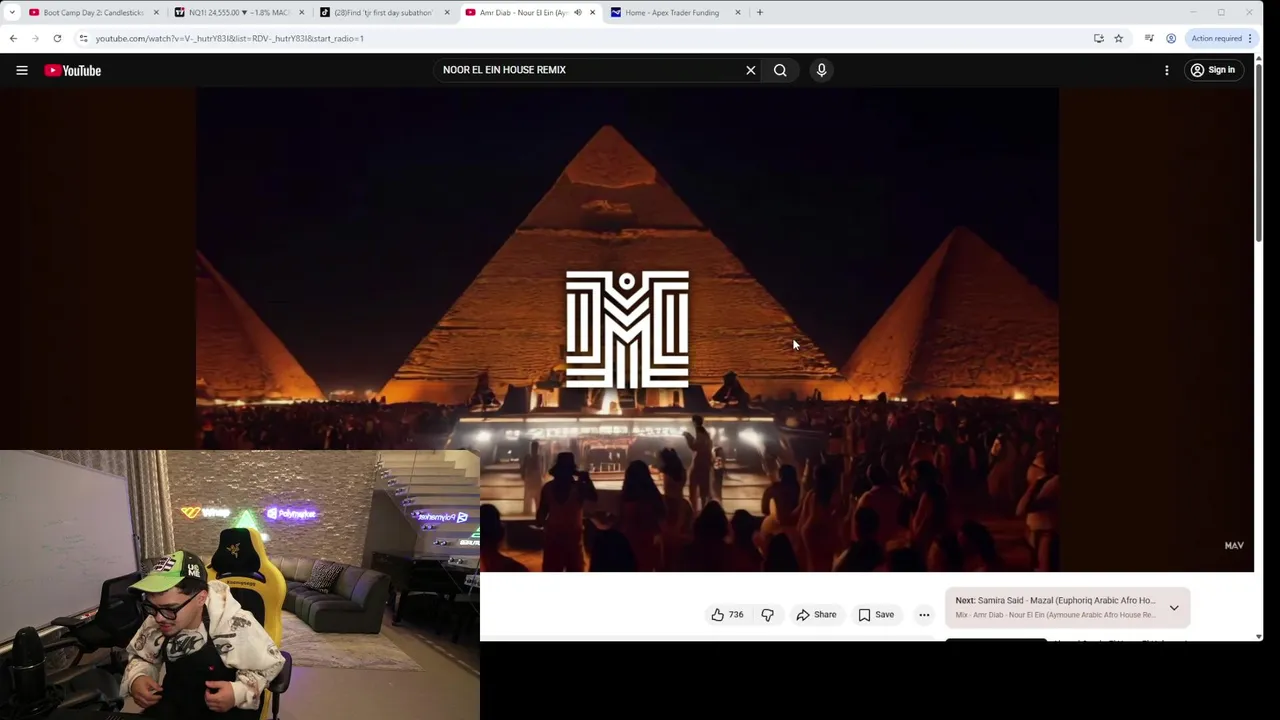Close the Amr Diab YouTube tab

click(592, 12)
